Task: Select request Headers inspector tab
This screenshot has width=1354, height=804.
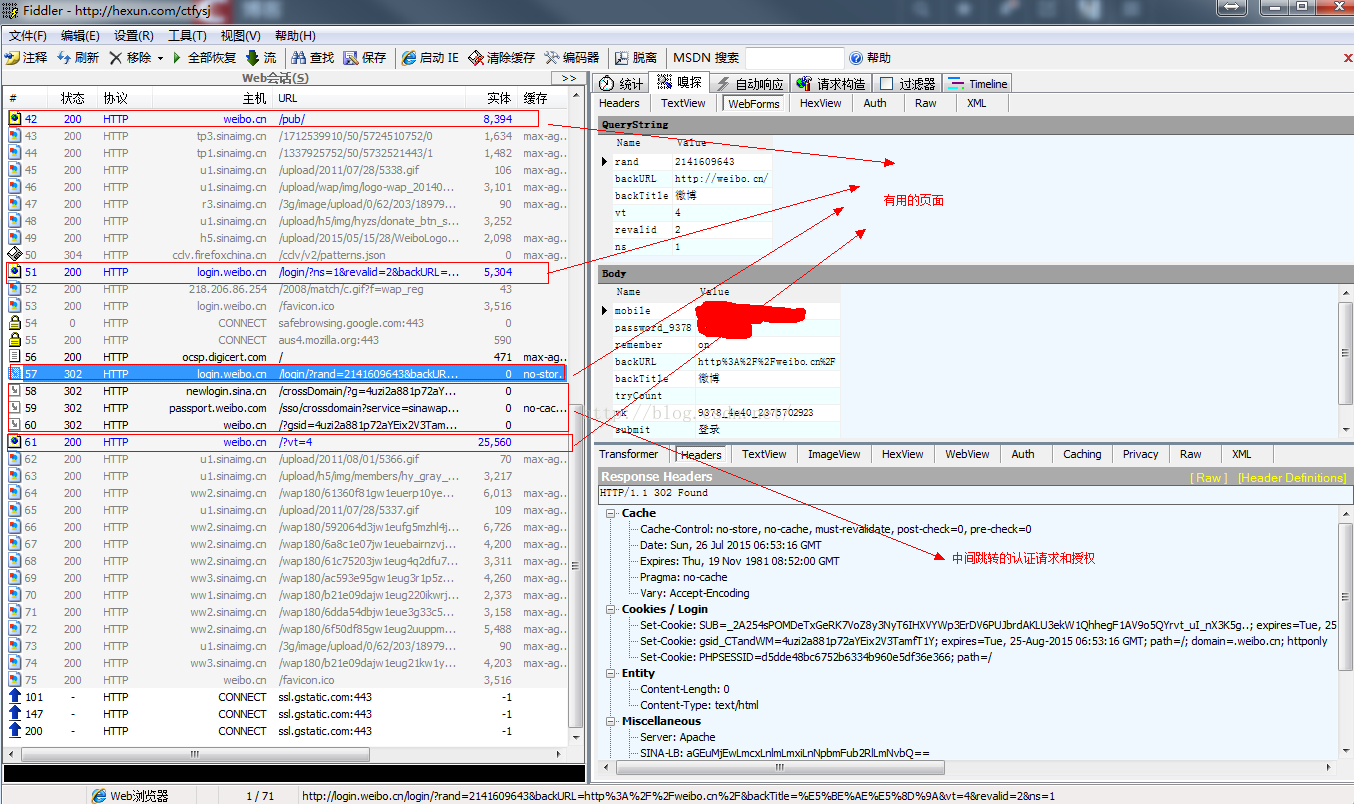Action: pos(619,103)
